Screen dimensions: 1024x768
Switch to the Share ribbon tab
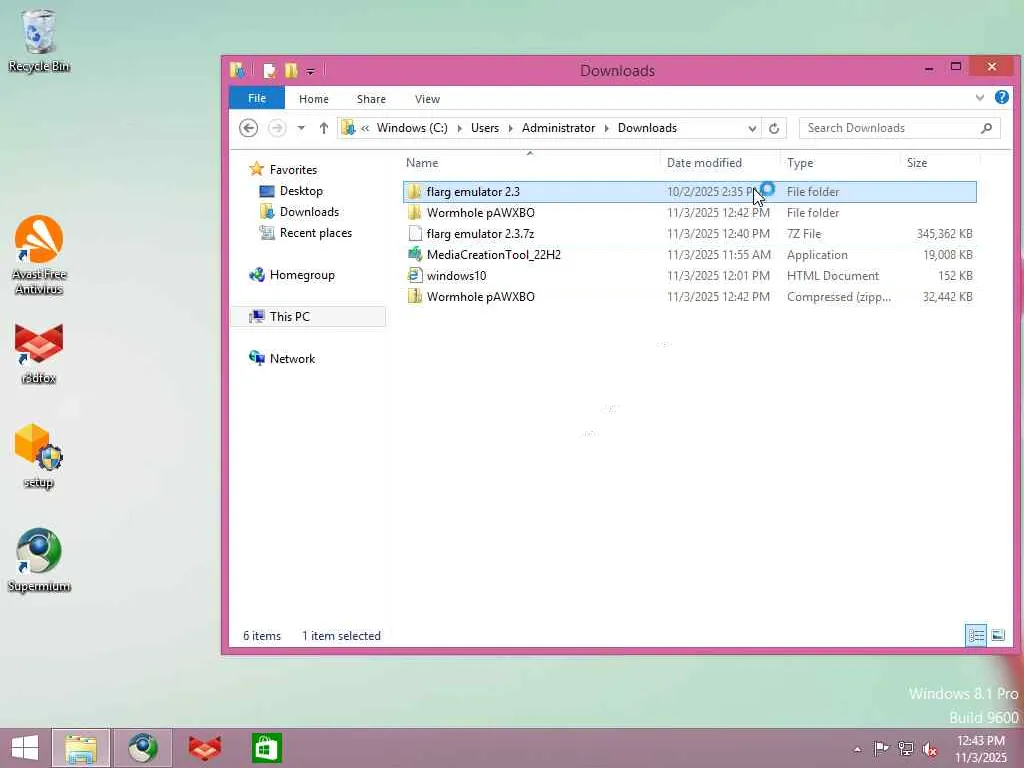pos(371,99)
